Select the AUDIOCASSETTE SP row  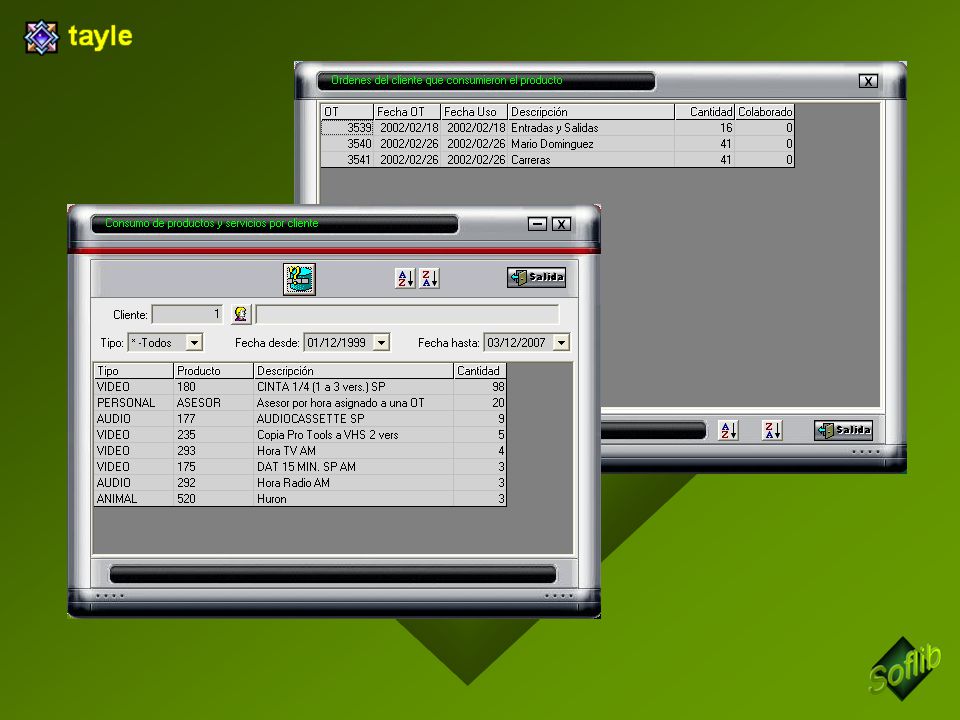pos(300,419)
